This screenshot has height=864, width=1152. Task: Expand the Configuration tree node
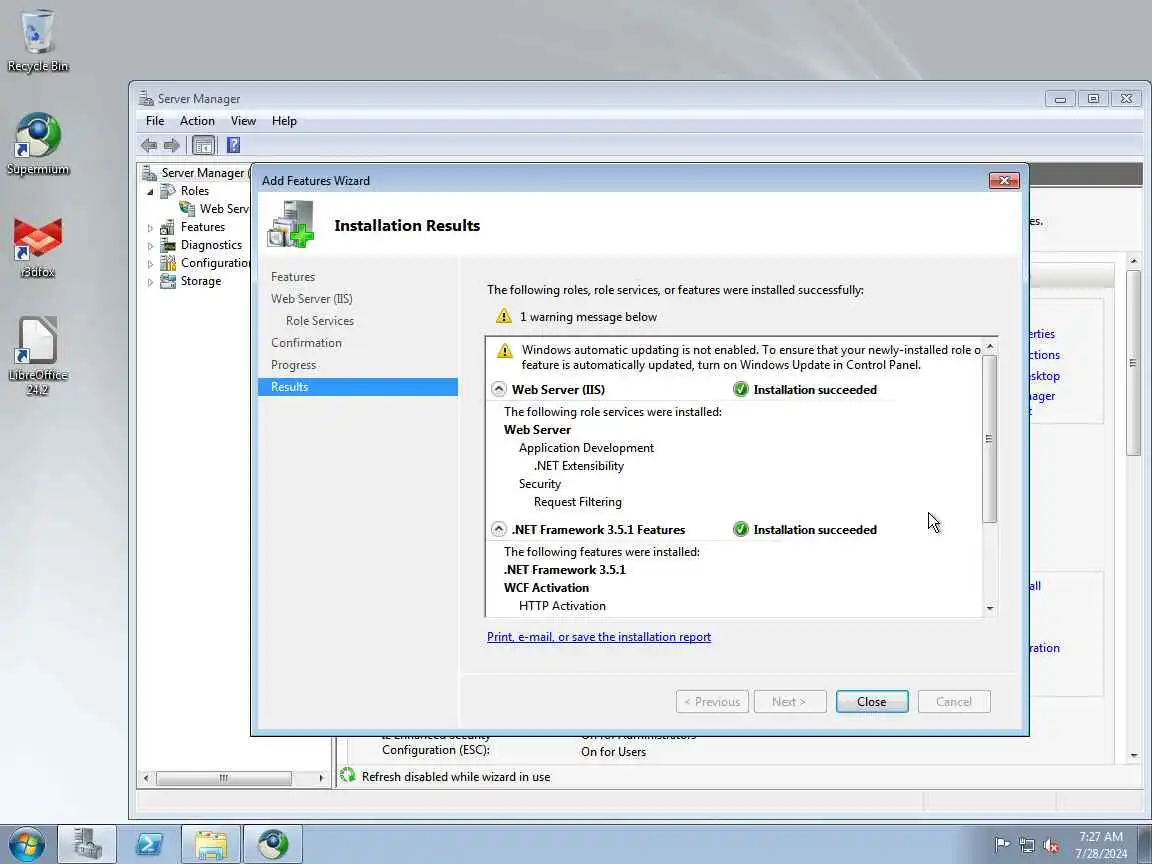coord(150,264)
